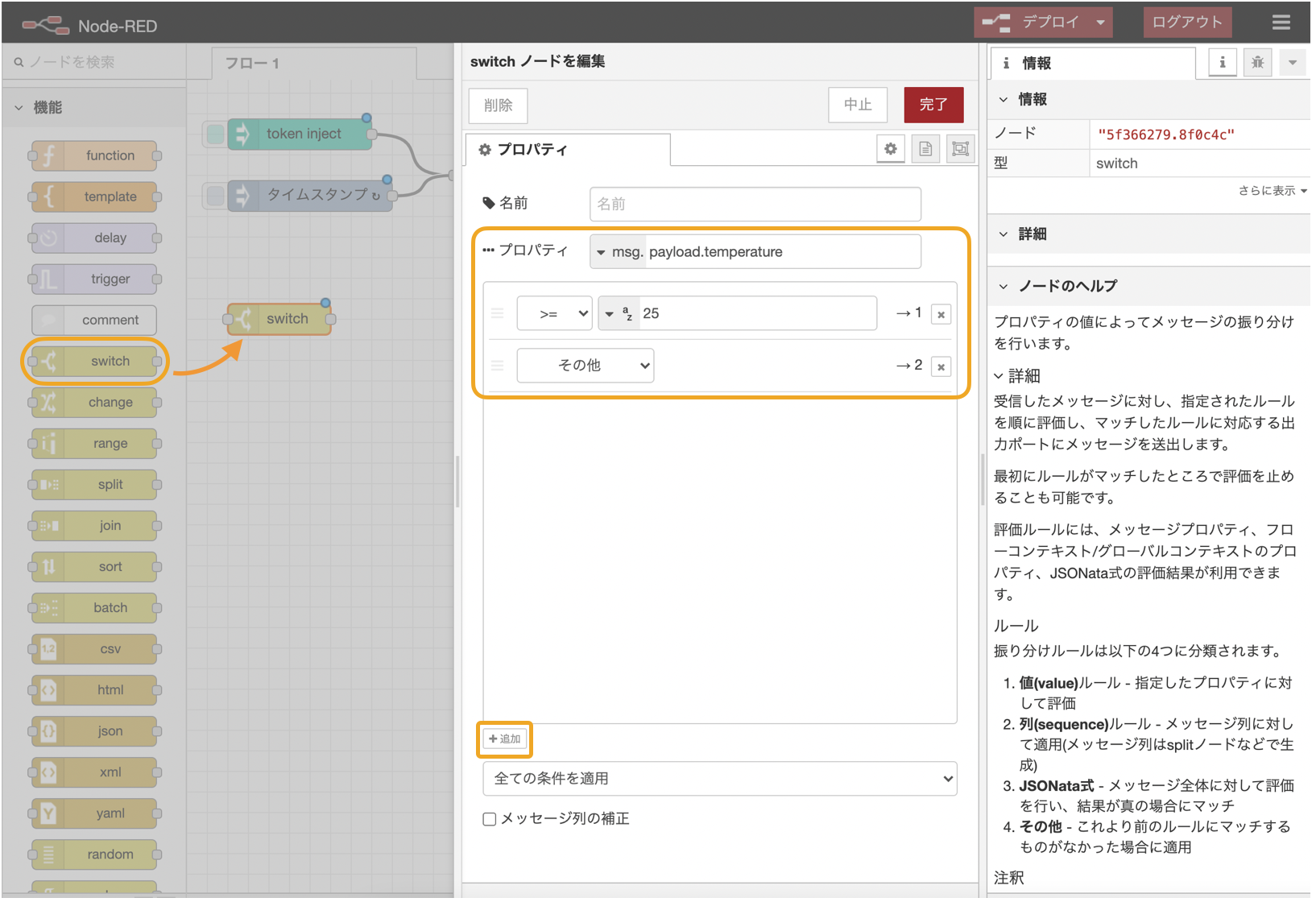Enable the メッセージ列の補正 checkbox
Viewport: 1316px width, 902px height.
[x=489, y=819]
